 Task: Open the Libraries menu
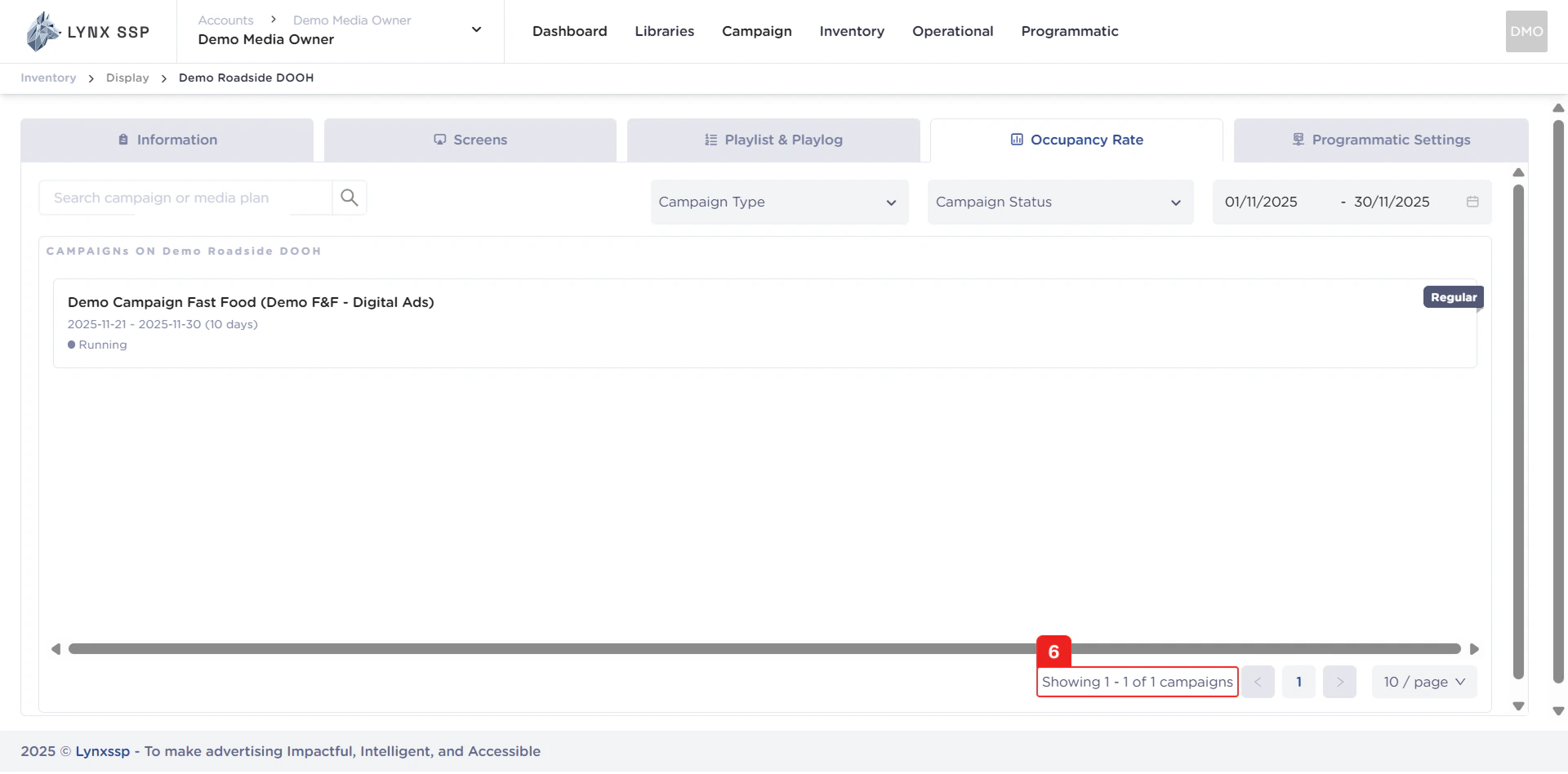coord(665,31)
